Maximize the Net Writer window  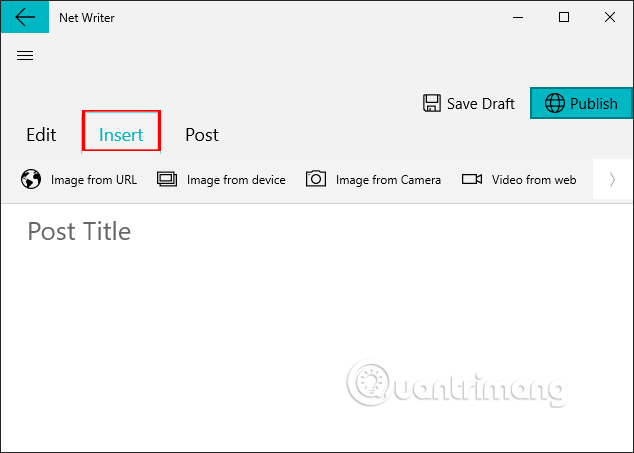[564, 17]
